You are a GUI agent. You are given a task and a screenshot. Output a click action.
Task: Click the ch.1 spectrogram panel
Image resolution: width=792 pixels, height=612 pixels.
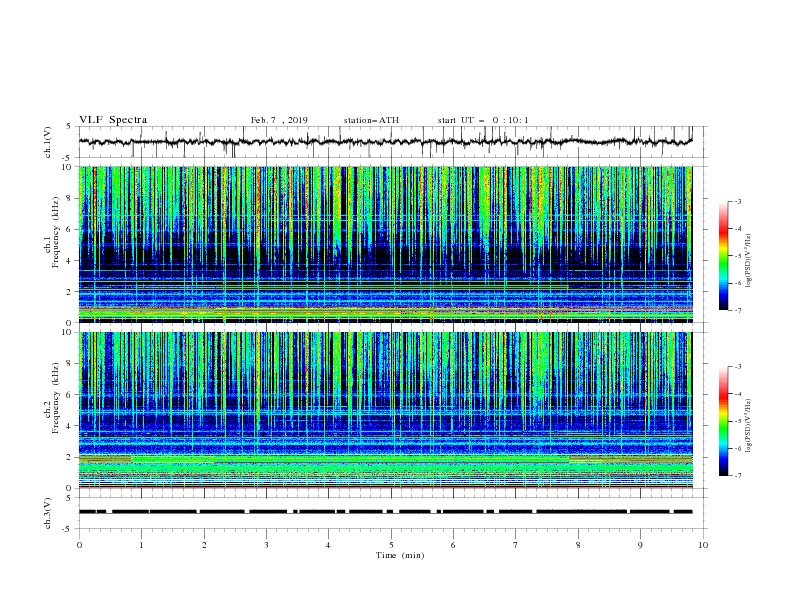(386, 244)
